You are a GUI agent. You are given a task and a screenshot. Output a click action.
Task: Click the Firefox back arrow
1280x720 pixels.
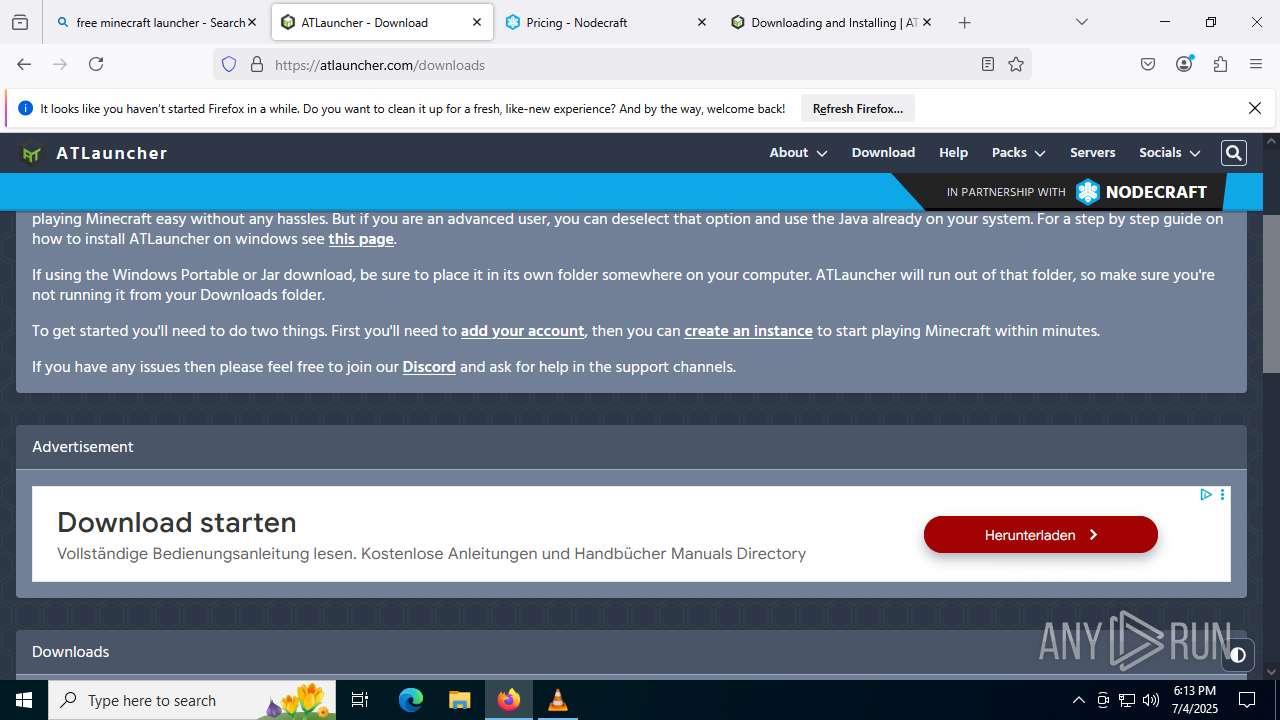(24, 64)
